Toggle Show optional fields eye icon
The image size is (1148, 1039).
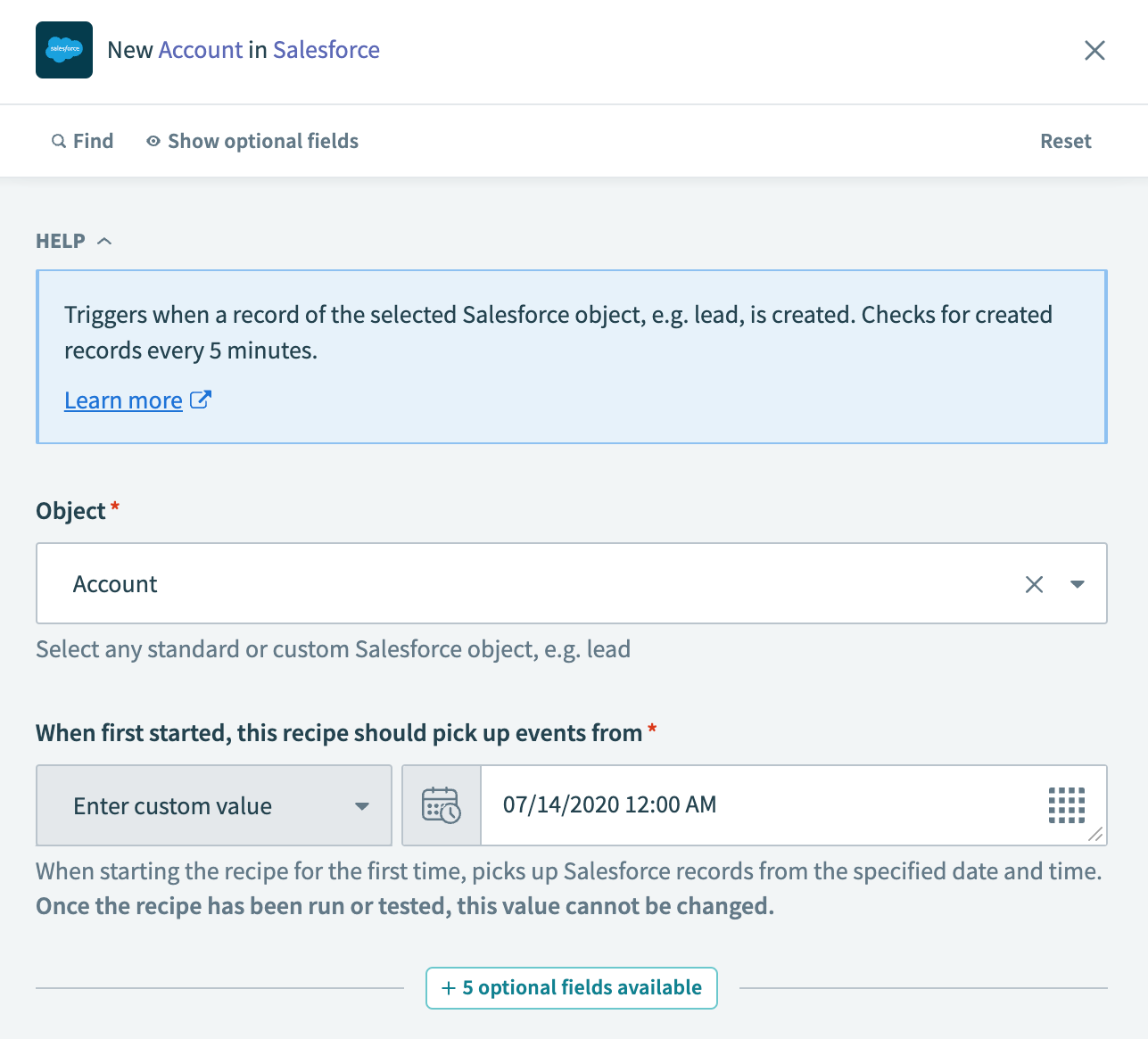[x=153, y=141]
